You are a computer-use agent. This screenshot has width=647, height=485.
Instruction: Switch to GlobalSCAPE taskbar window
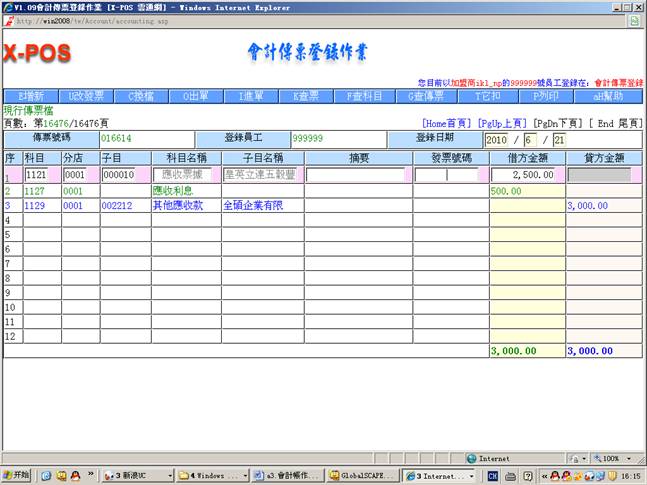[x=363, y=475]
